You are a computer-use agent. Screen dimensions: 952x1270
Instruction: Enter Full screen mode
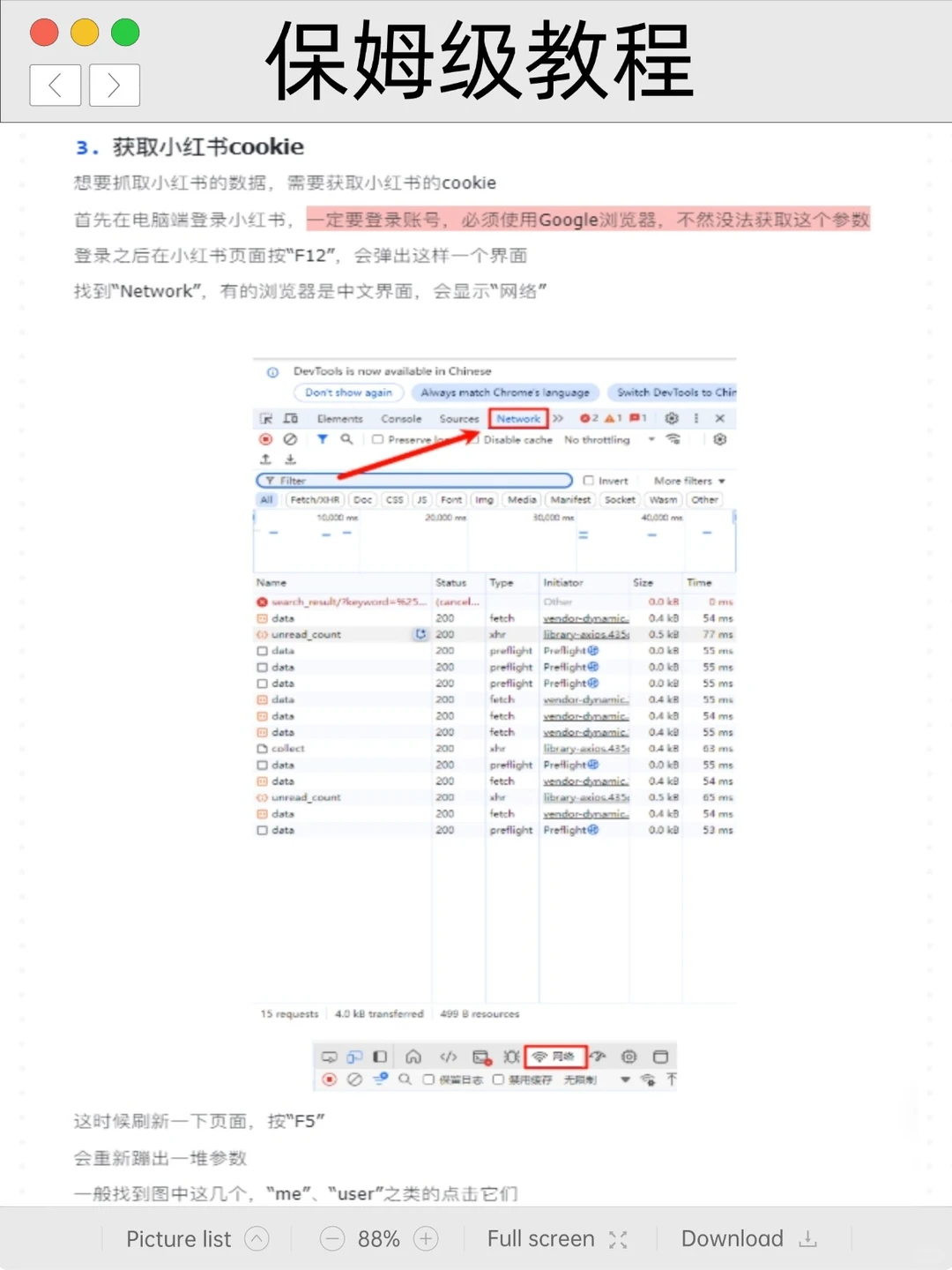tap(557, 1239)
